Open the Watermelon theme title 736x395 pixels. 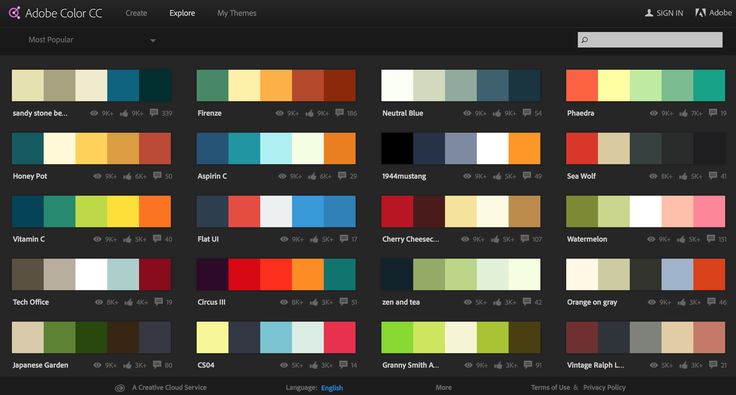click(x=587, y=239)
